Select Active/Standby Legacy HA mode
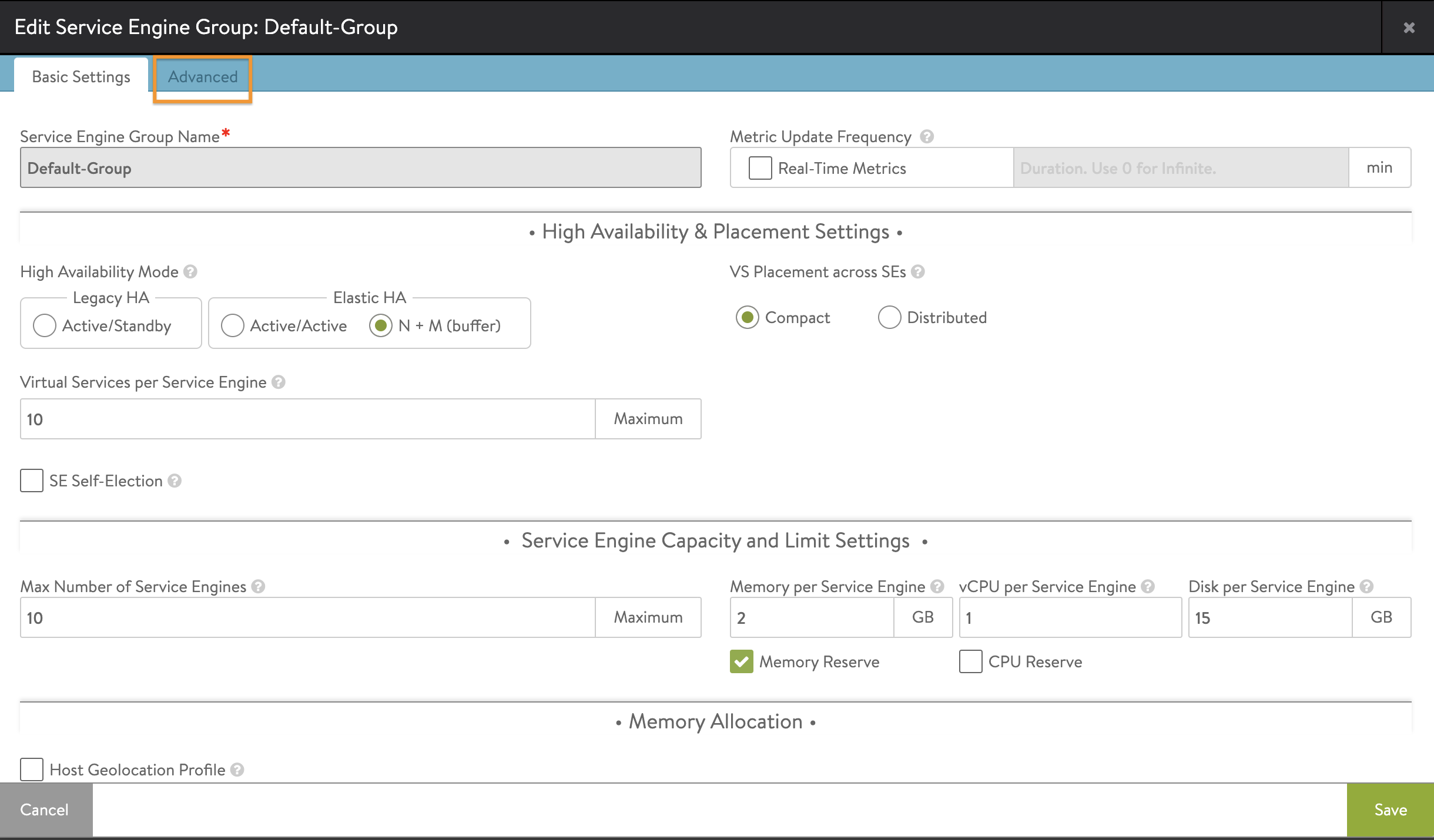The image size is (1434, 840). click(45, 325)
